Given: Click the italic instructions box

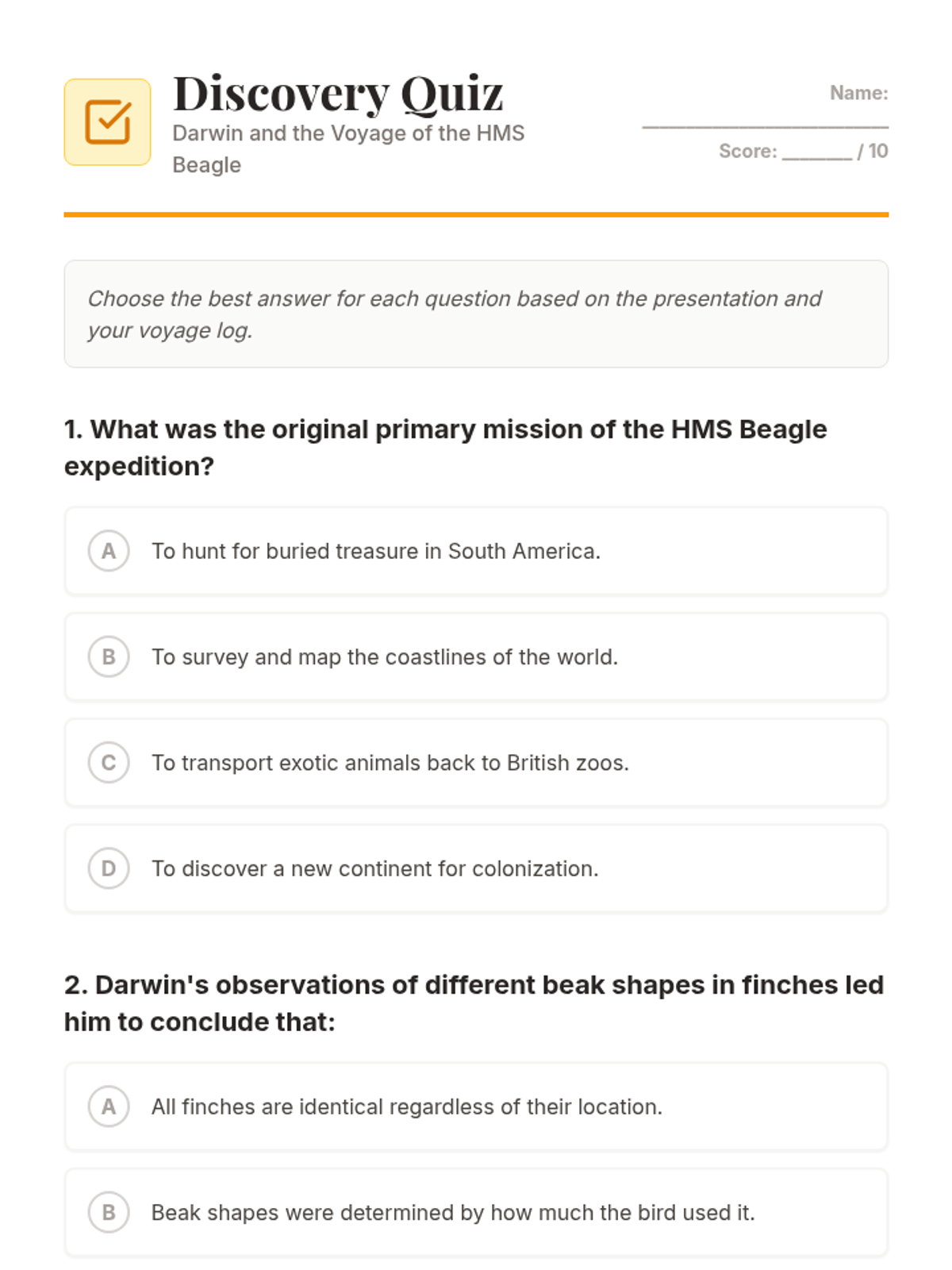Looking at the screenshot, I should click(476, 314).
